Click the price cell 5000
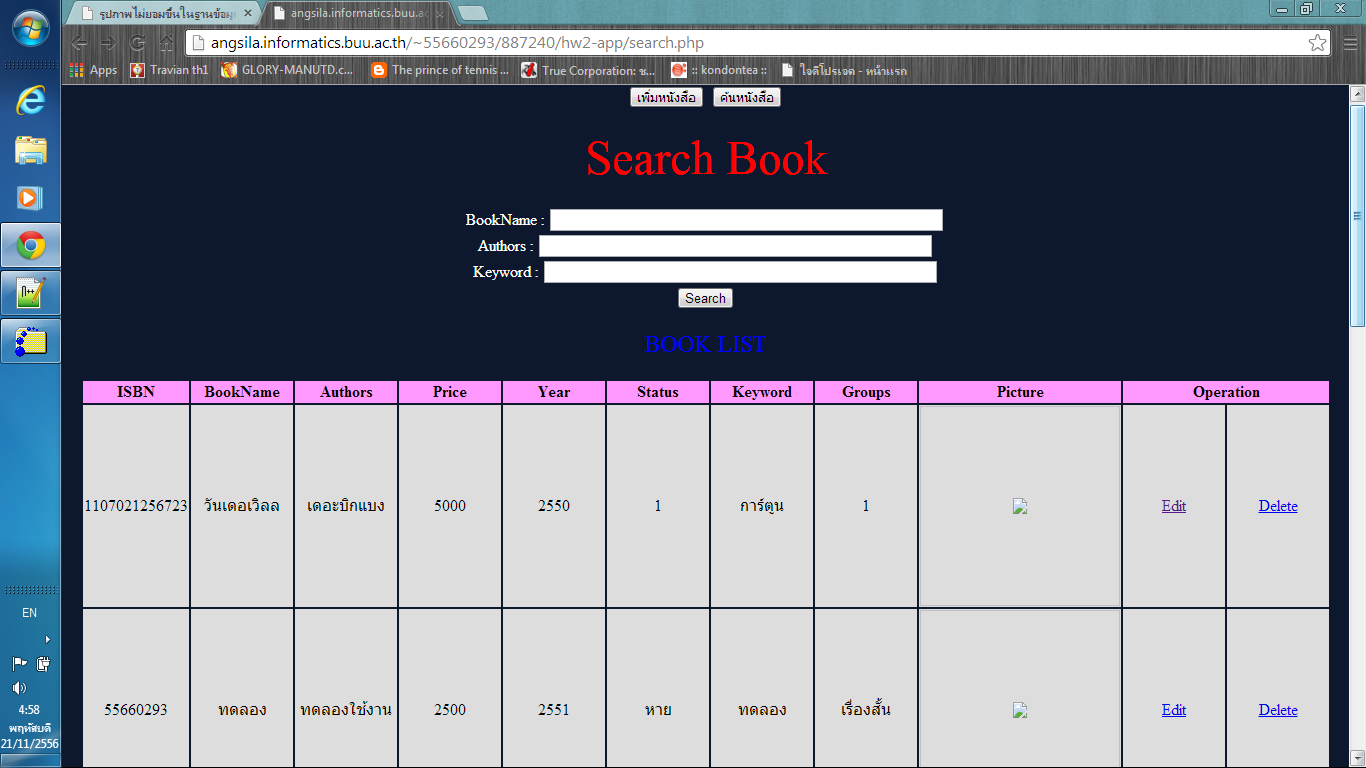This screenshot has width=1366, height=768. point(450,506)
